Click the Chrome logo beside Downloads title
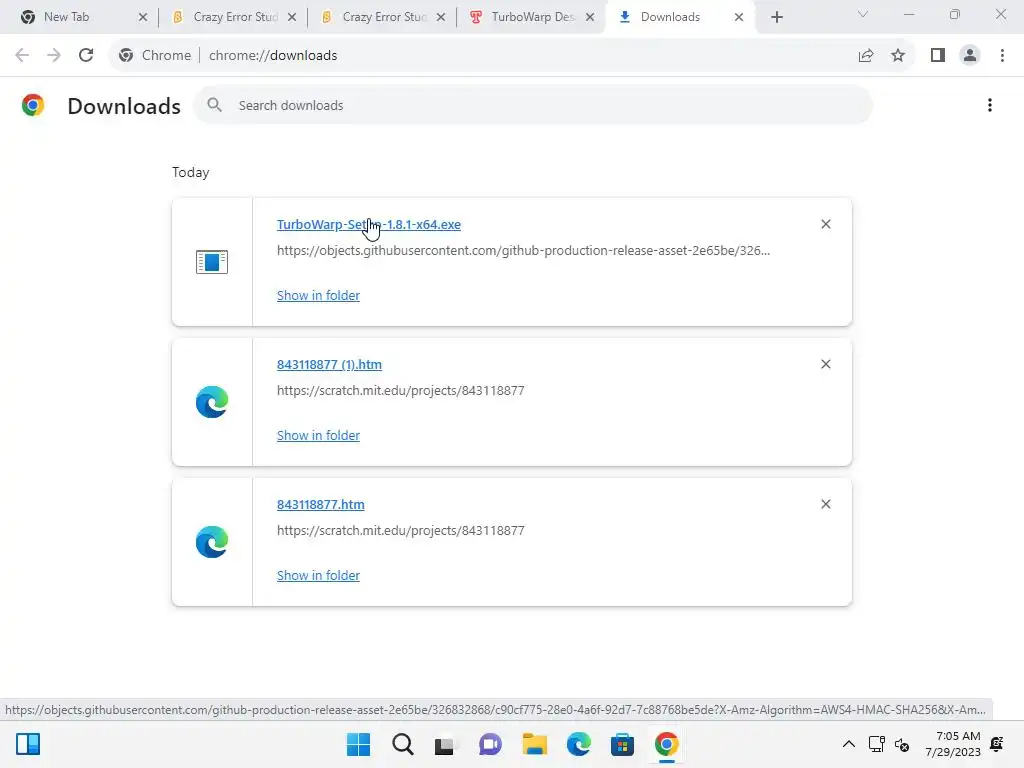The image size is (1024, 768). 33,105
